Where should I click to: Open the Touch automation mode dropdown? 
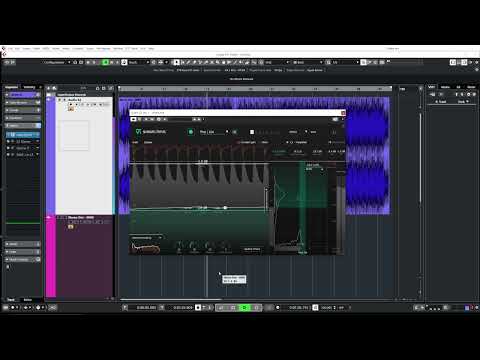138,62
